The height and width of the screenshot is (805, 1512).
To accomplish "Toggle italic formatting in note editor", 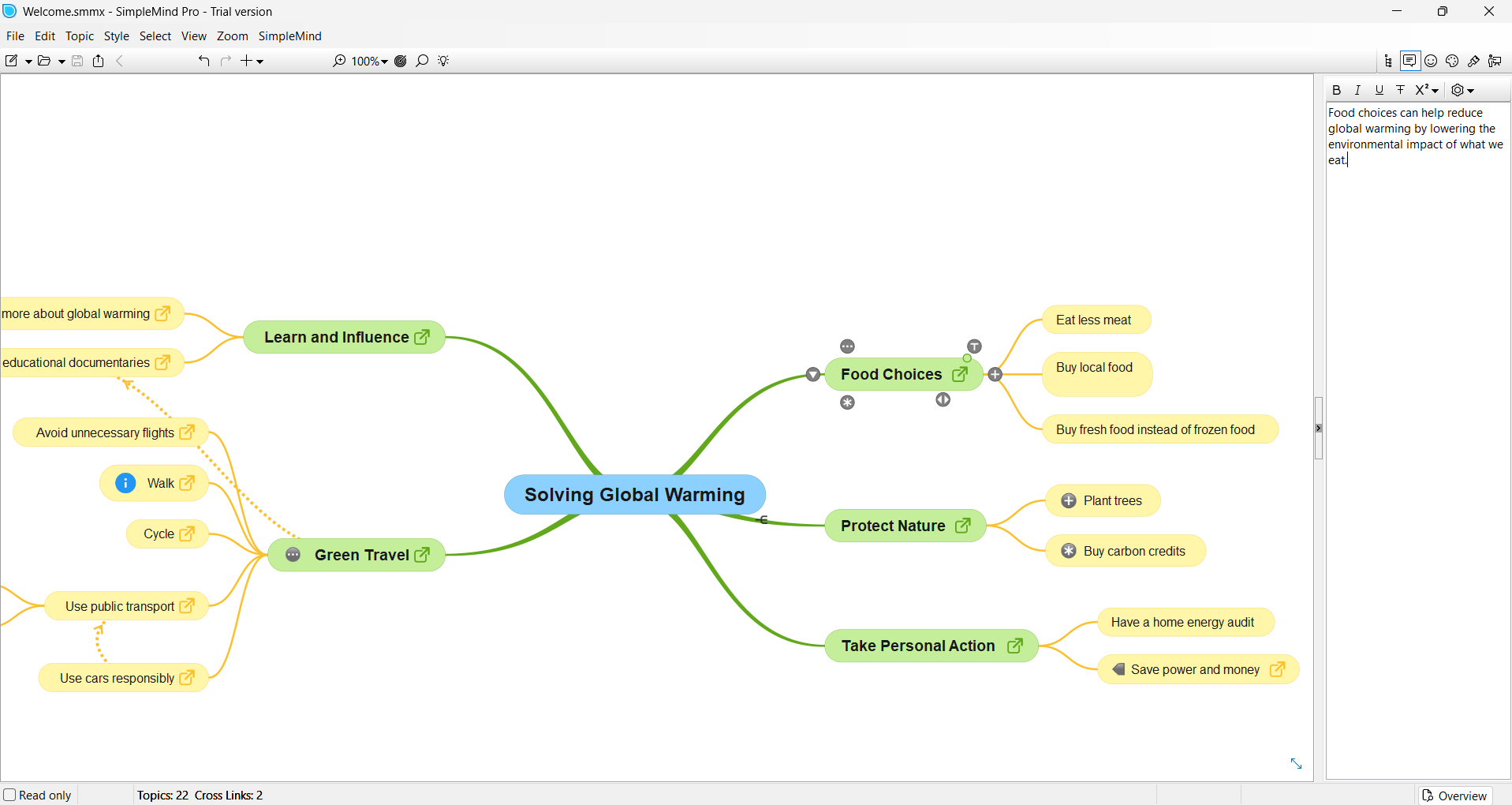I will tap(1357, 90).
